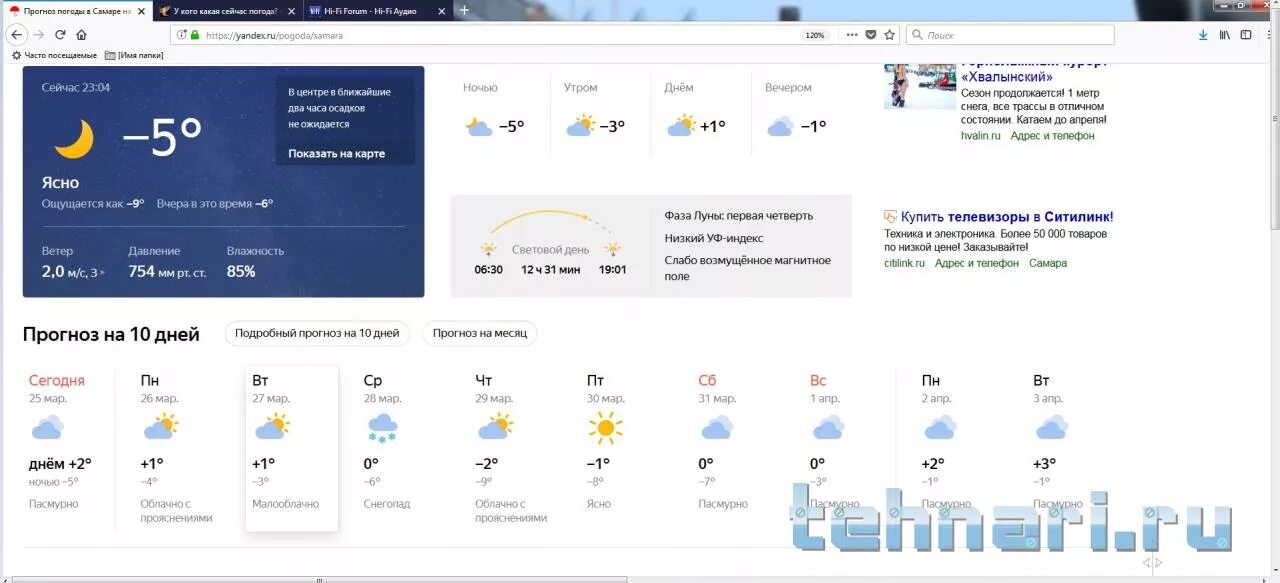Go to the browser homepage
Screen dimensions: 1280x583
coord(83,33)
